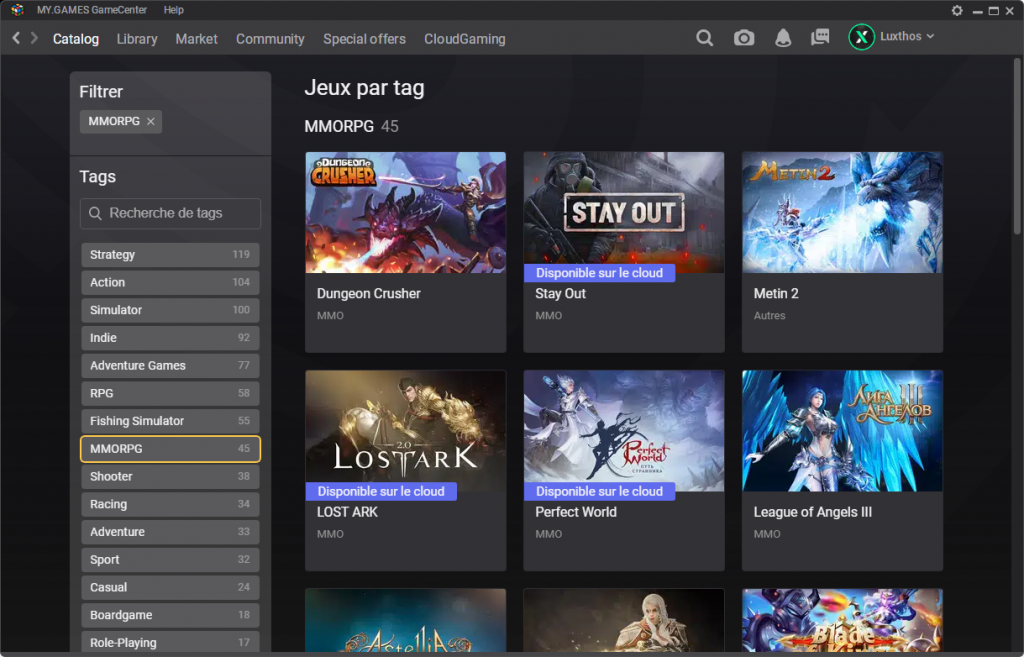Viewport: 1024px width, 657px height.
Task: Click the Recherche de tags field
Action: coord(170,214)
